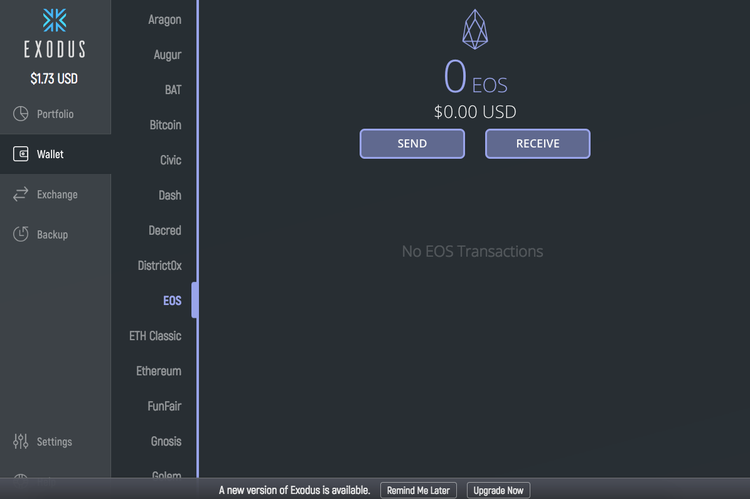Click Remind Me Later button
This screenshot has width=750, height=499.
[x=418, y=490]
